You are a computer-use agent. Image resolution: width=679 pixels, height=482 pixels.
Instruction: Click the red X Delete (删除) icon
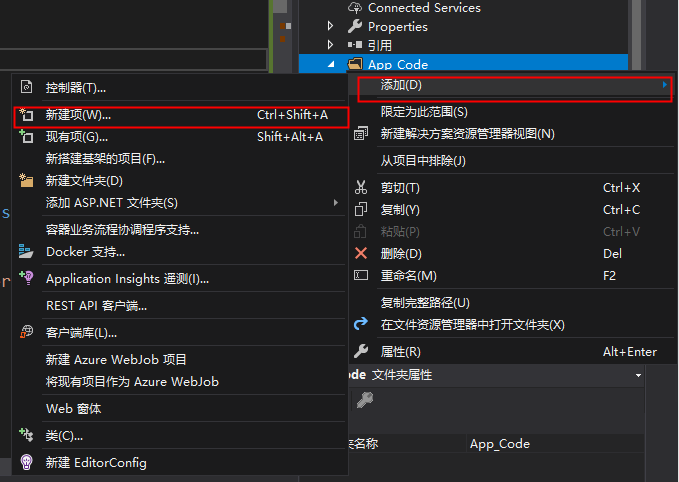click(362, 254)
